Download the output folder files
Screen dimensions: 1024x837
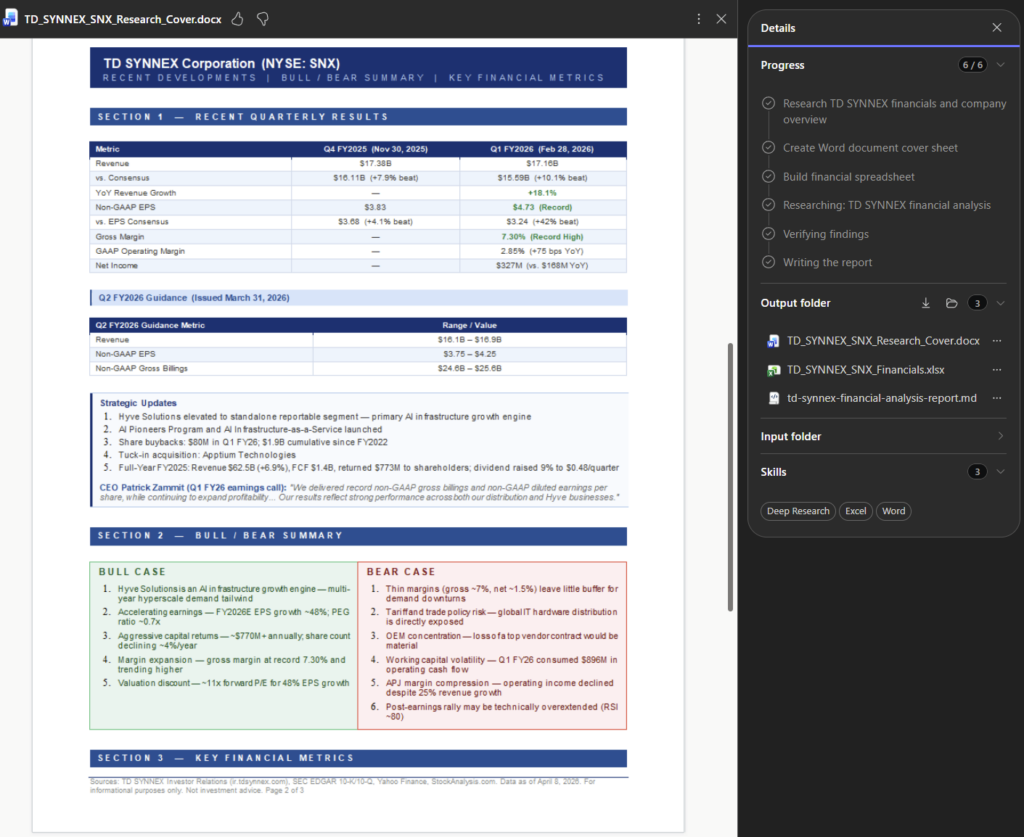[926, 303]
